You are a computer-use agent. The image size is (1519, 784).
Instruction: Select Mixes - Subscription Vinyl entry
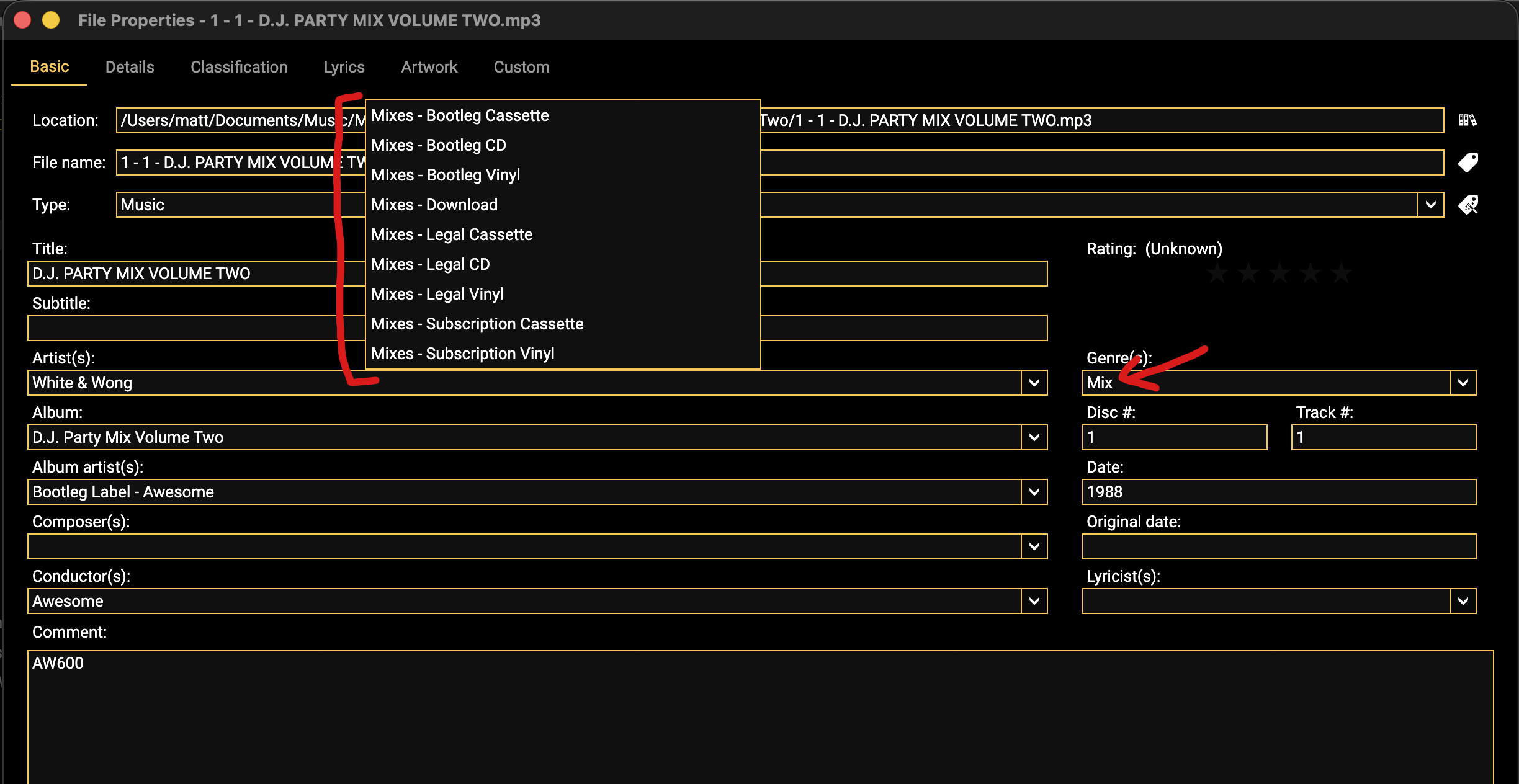coord(562,354)
